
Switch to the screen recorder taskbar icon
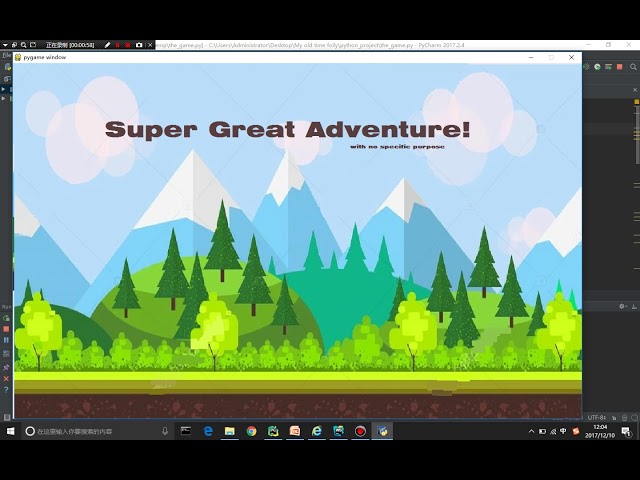click(x=360, y=431)
